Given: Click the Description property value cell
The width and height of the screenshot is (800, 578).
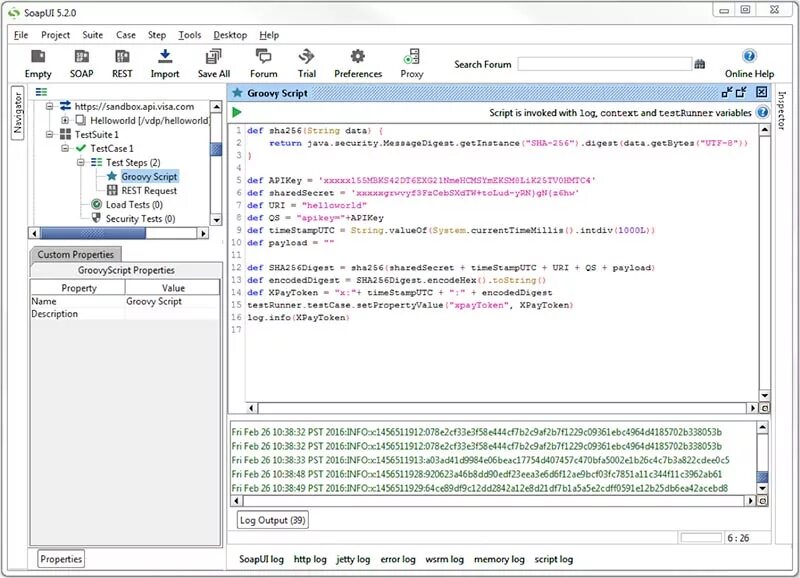Looking at the screenshot, I should [173, 314].
